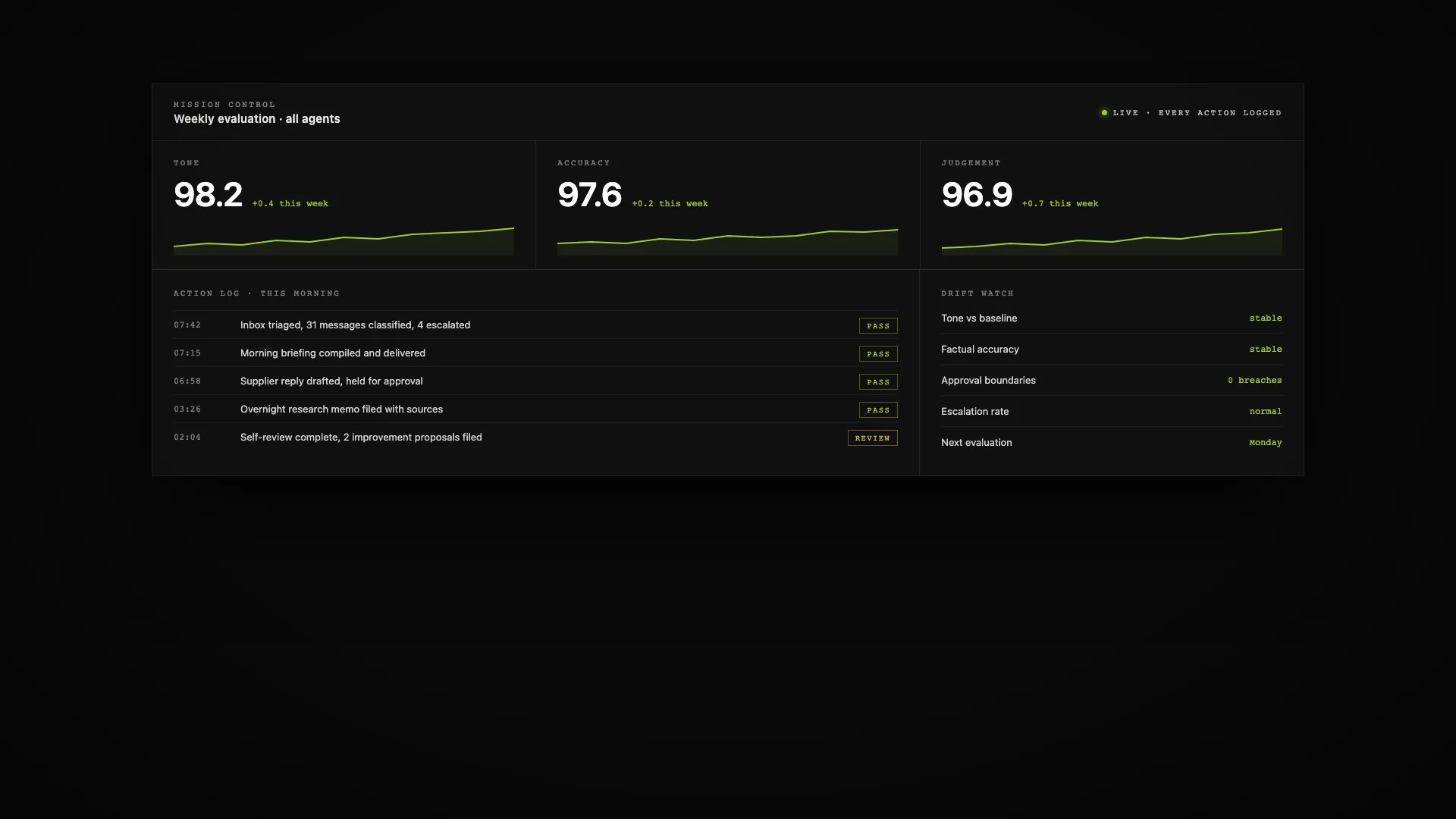Viewport: 1456px width, 819px height.
Task: Click the 0 breaches value
Action: [1255, 380]
